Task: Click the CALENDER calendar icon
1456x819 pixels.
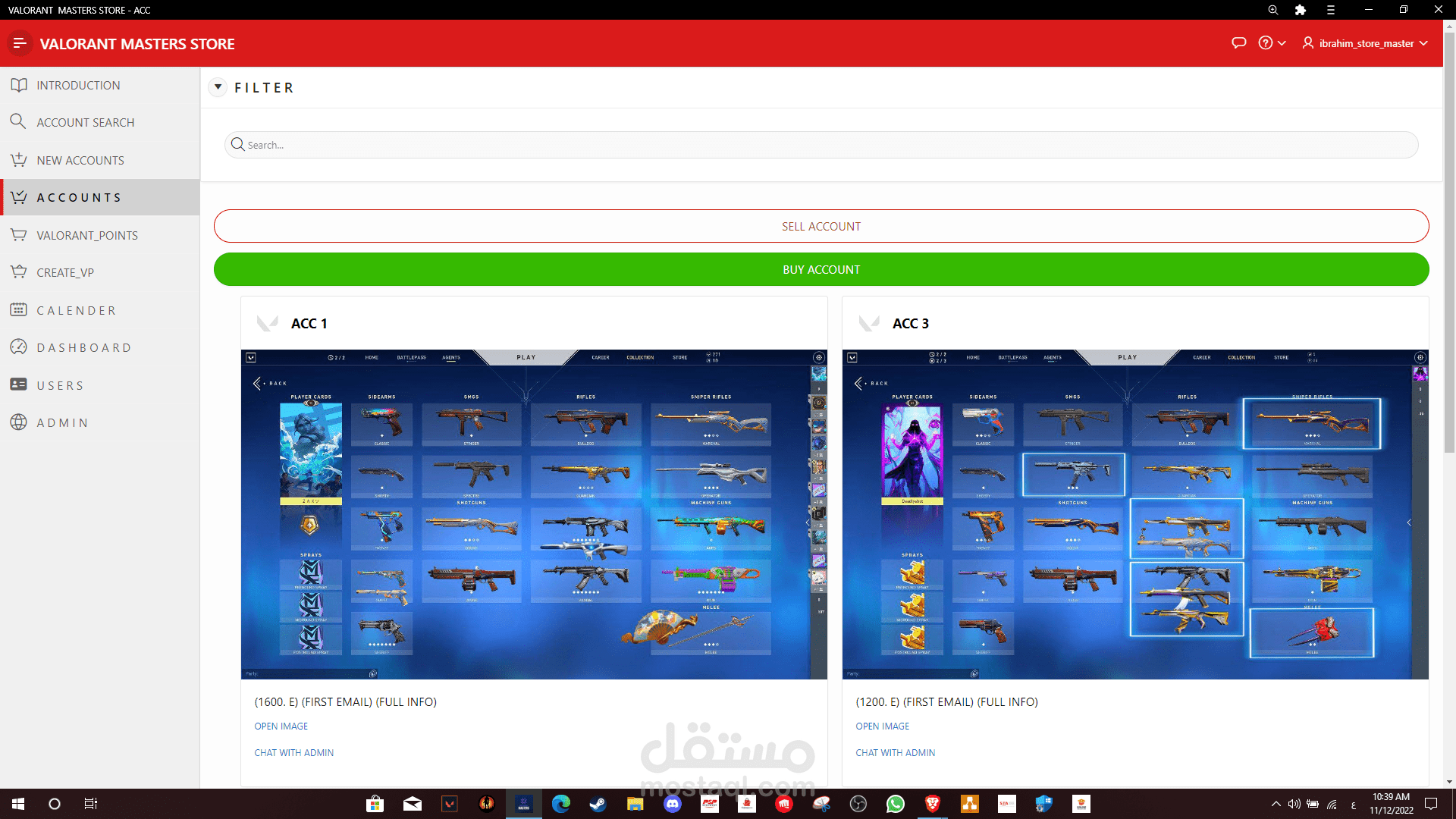Action: tap(19, 310)
